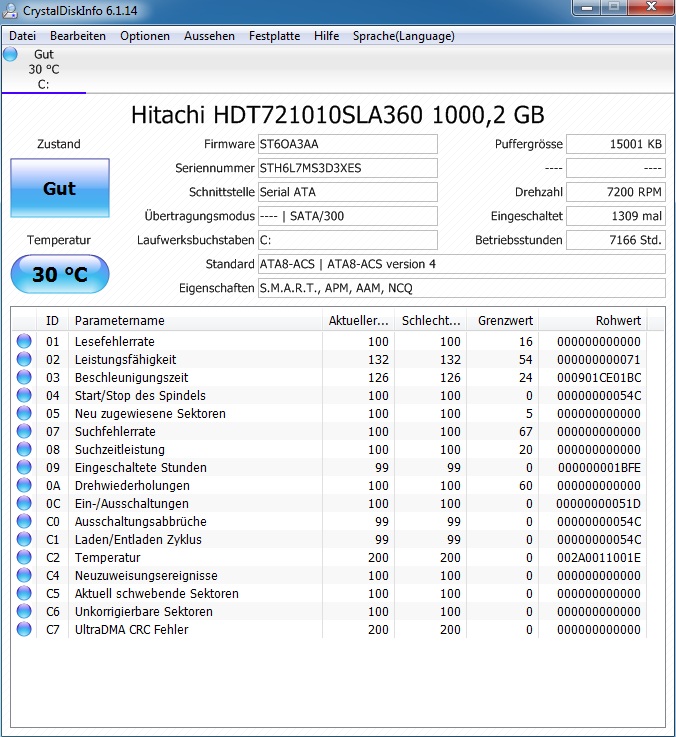Click the status dot for Suchzeitleistung
This screenshot has width=676, height=737.
coord(24,449)
